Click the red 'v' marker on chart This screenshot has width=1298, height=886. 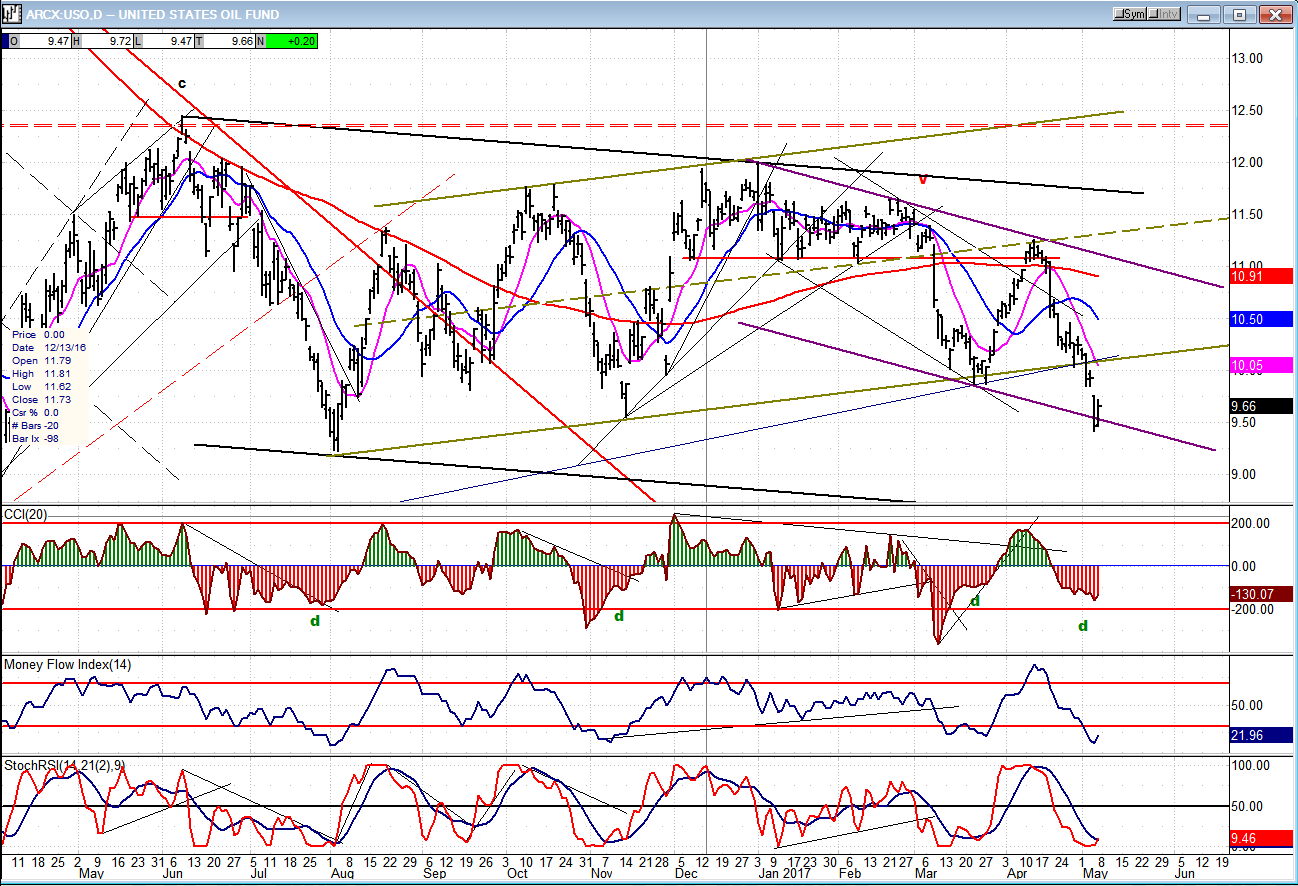click(922, 180)
